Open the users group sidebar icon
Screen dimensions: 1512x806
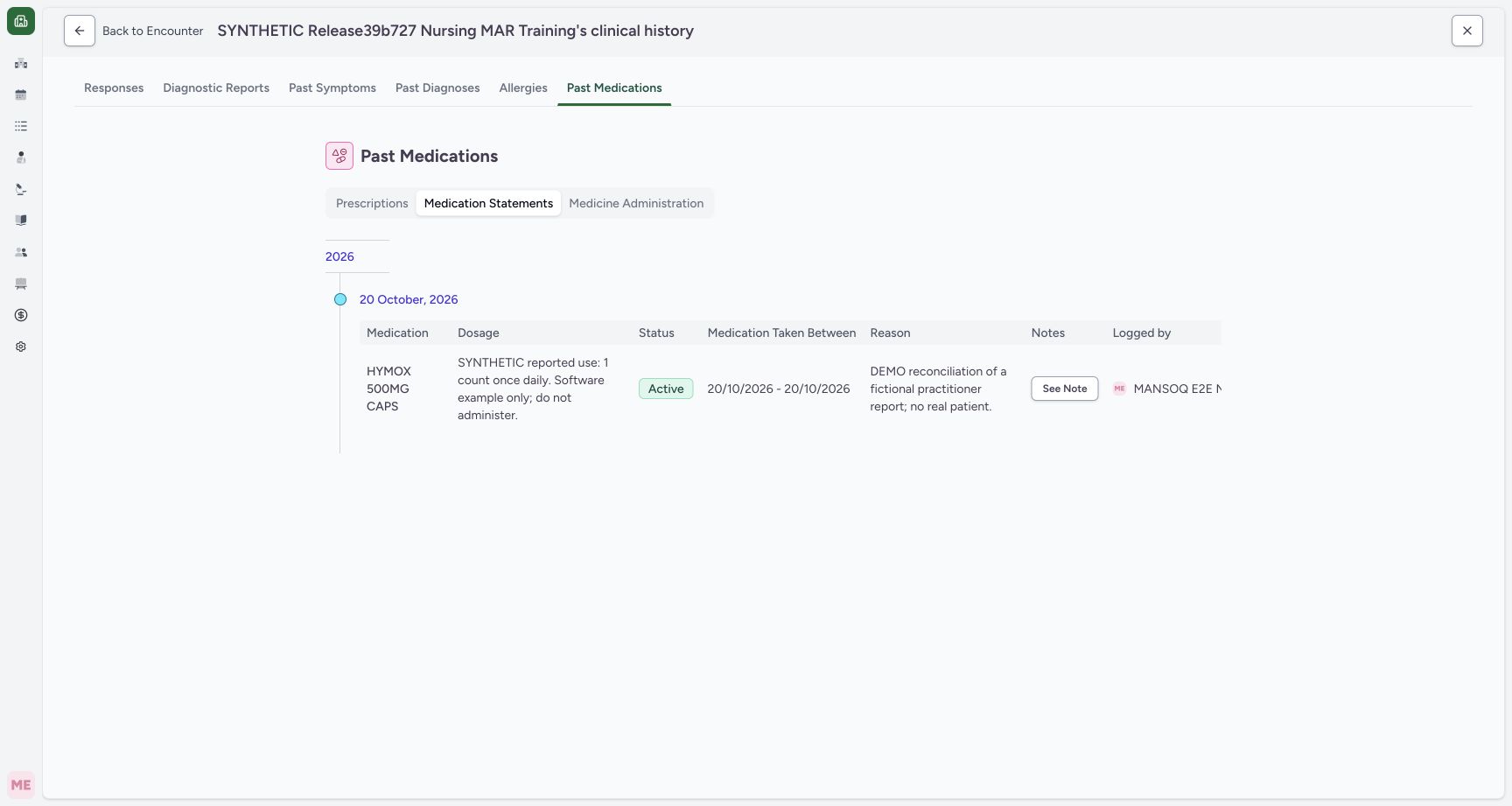[21, 252]
